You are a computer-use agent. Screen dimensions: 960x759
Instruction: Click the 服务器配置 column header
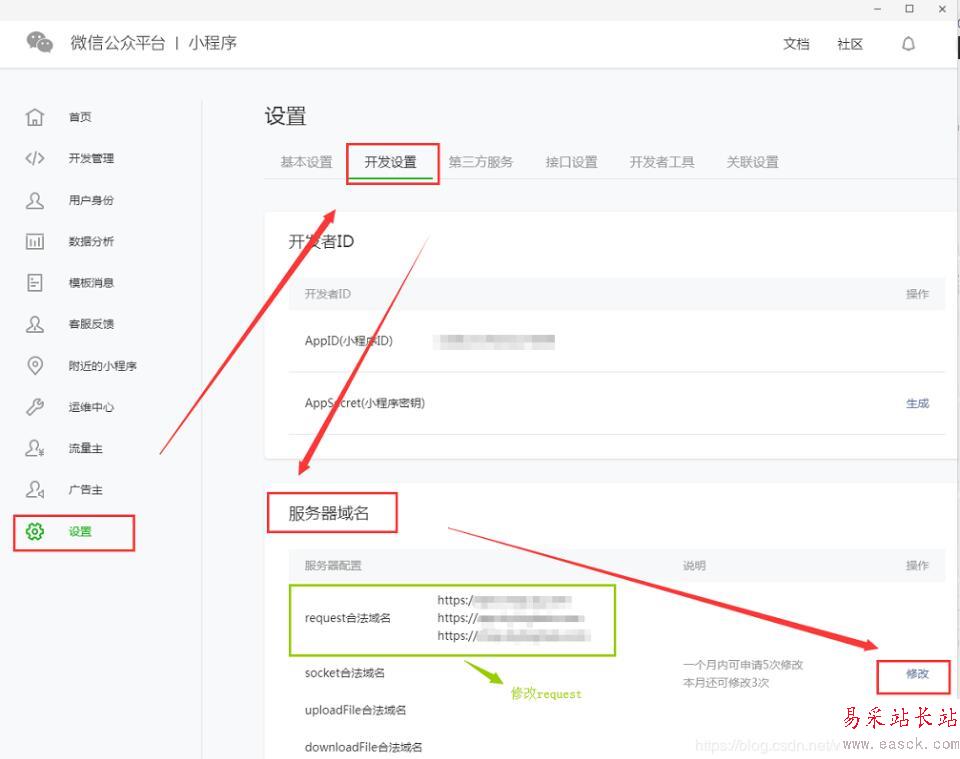click(333, 566)
